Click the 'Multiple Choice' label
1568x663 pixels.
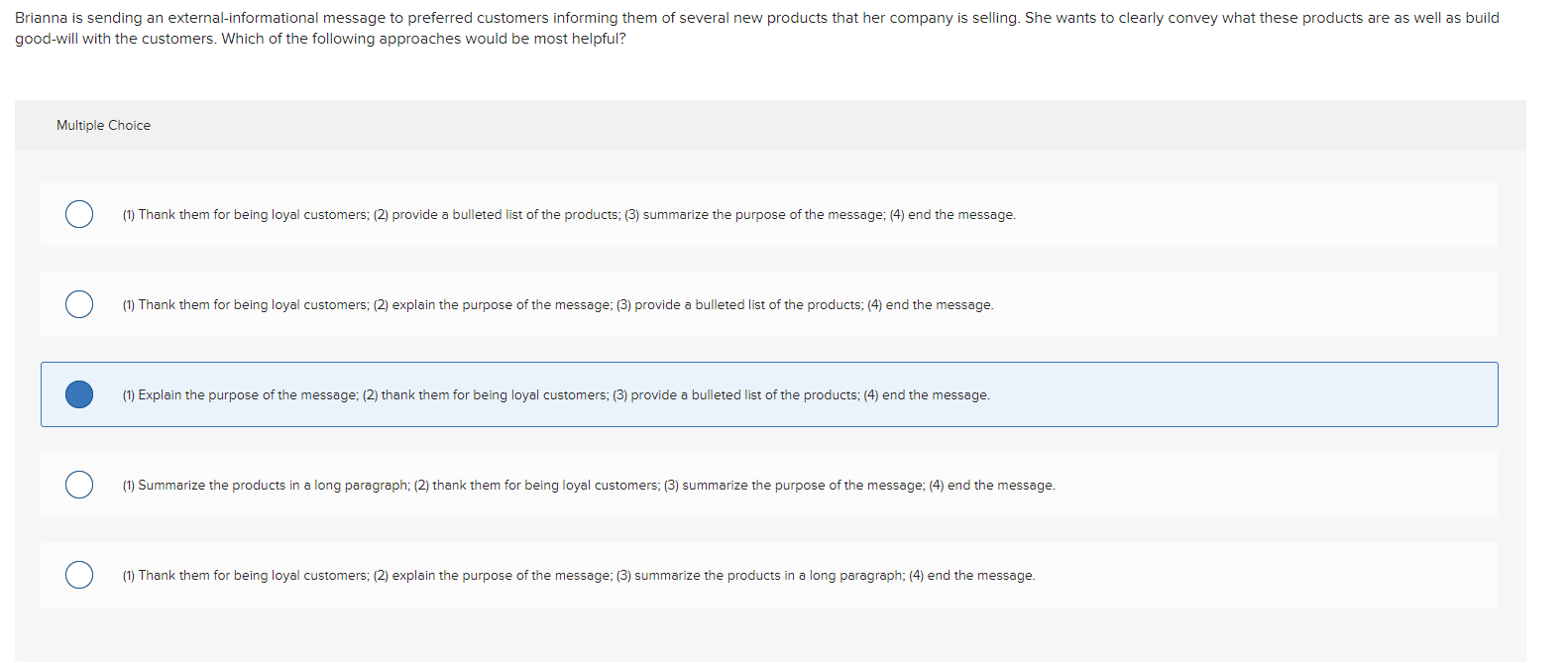tap(103, 125)
